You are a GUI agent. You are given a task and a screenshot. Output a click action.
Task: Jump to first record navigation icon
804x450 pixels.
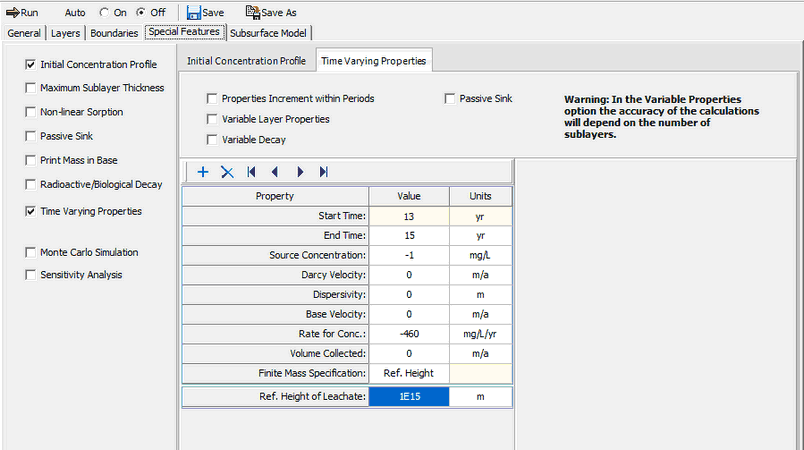(251, 172)
